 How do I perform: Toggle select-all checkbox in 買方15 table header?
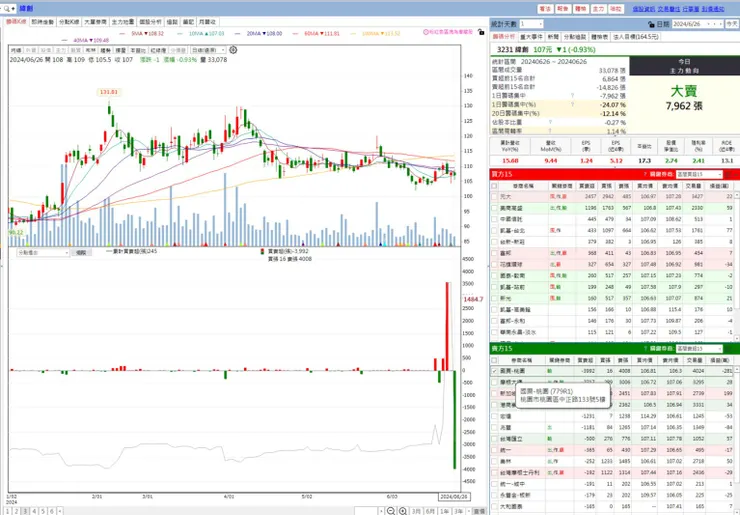point(494,186)
